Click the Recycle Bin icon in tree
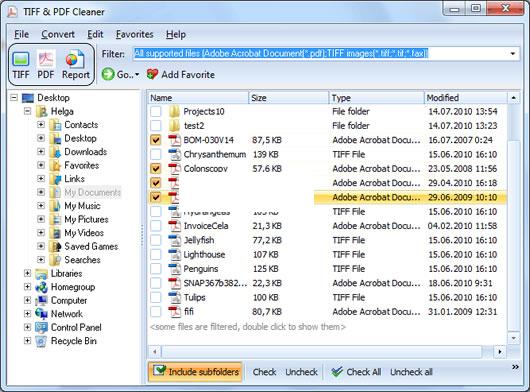This screenshot has width=530, height=392. pyautogui.click(x=41, y=341)
